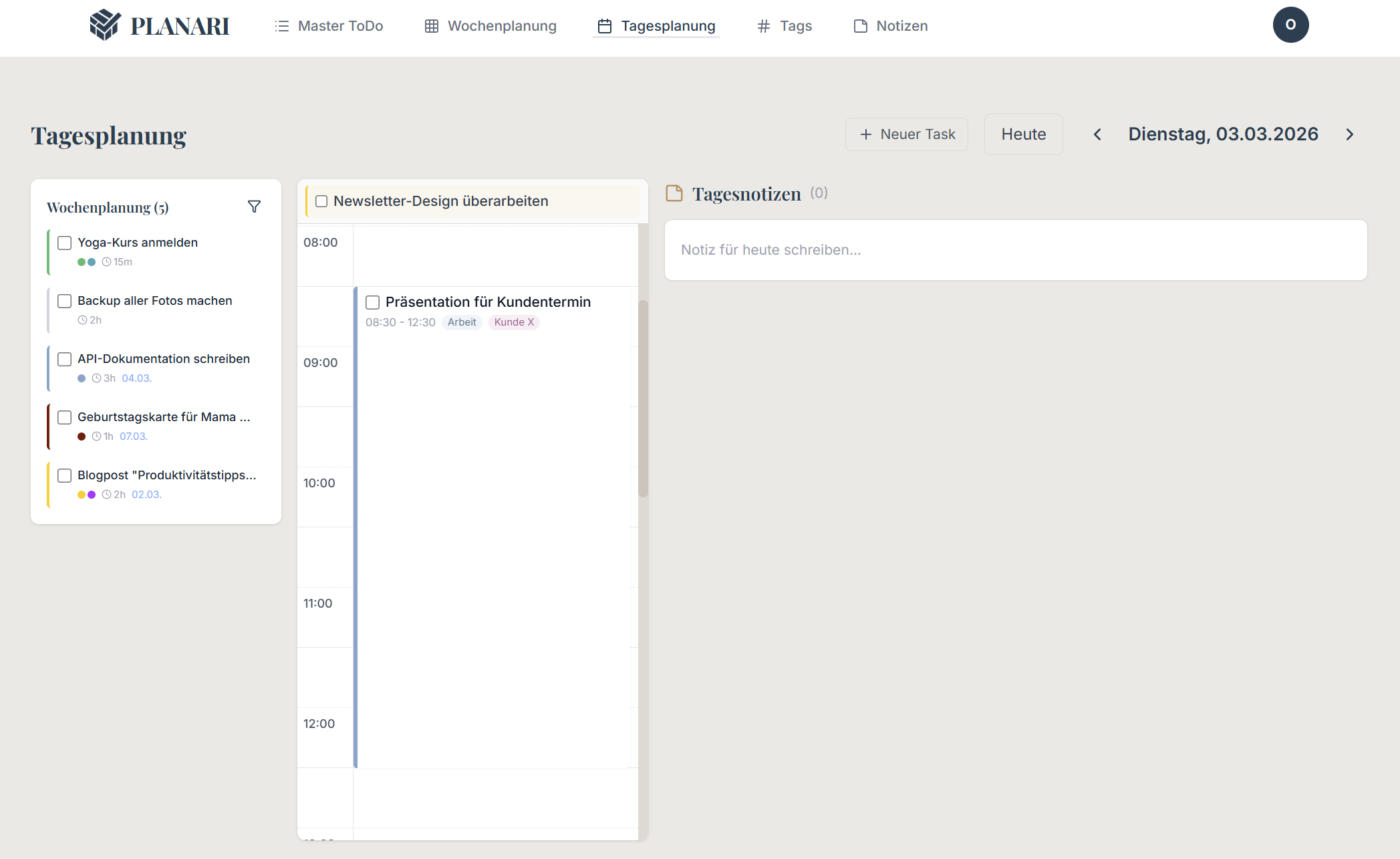Click the Tagesnotizen note icon
This screenshot has height=859, width=1400.
pyautogui.click(x=674, y=193)
